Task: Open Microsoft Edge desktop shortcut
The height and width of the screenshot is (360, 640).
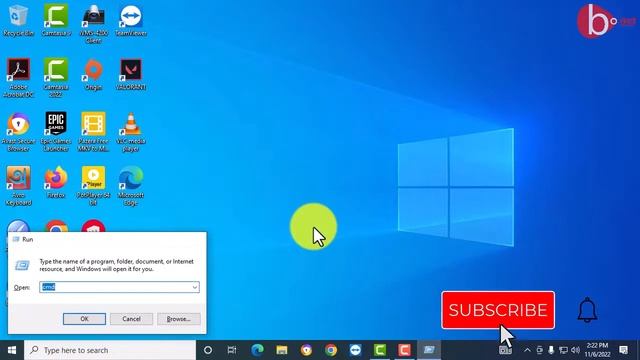Action: coord(131,186)
